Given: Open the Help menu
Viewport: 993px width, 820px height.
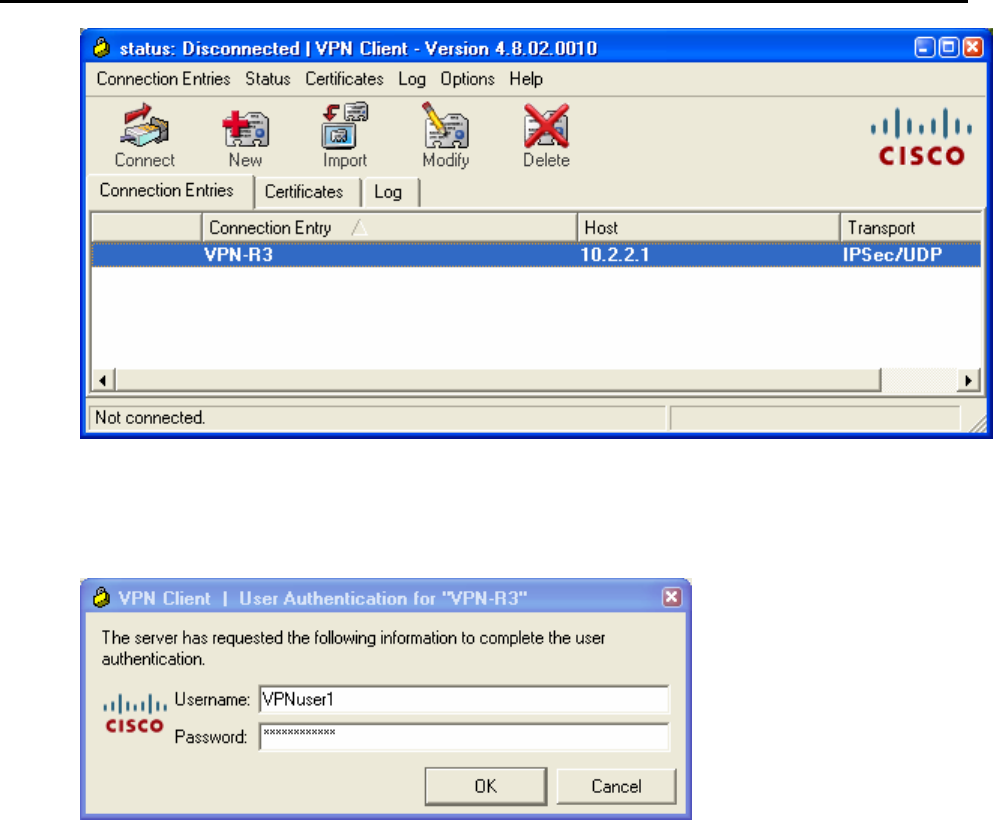Looking at the screenshot, I should tap(526, 79).
